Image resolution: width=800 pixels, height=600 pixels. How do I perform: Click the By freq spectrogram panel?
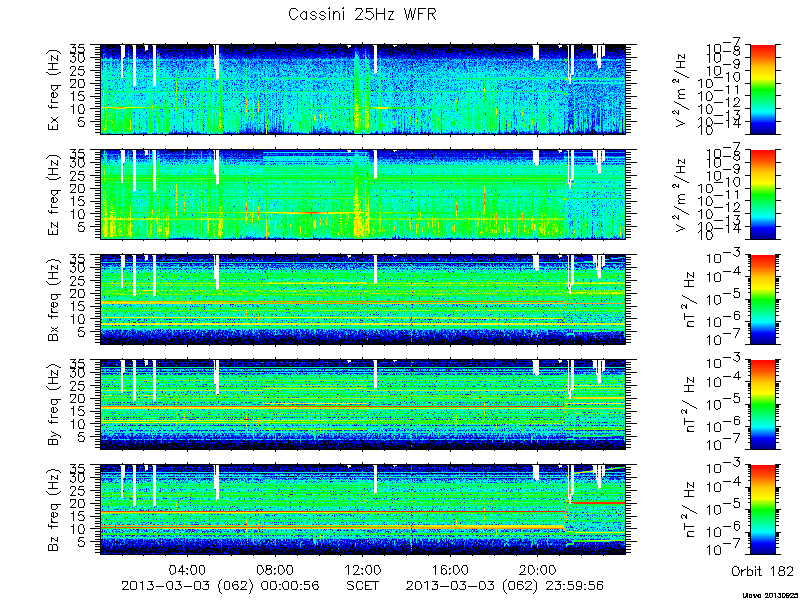(x=362, y=405)
